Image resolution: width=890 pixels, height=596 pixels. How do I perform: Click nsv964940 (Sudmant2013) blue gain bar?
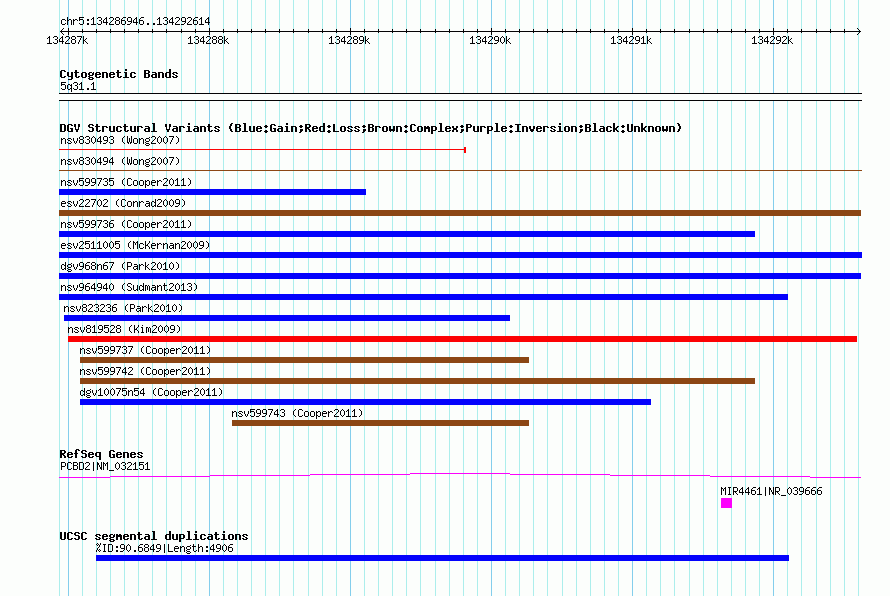pos(423,297)
